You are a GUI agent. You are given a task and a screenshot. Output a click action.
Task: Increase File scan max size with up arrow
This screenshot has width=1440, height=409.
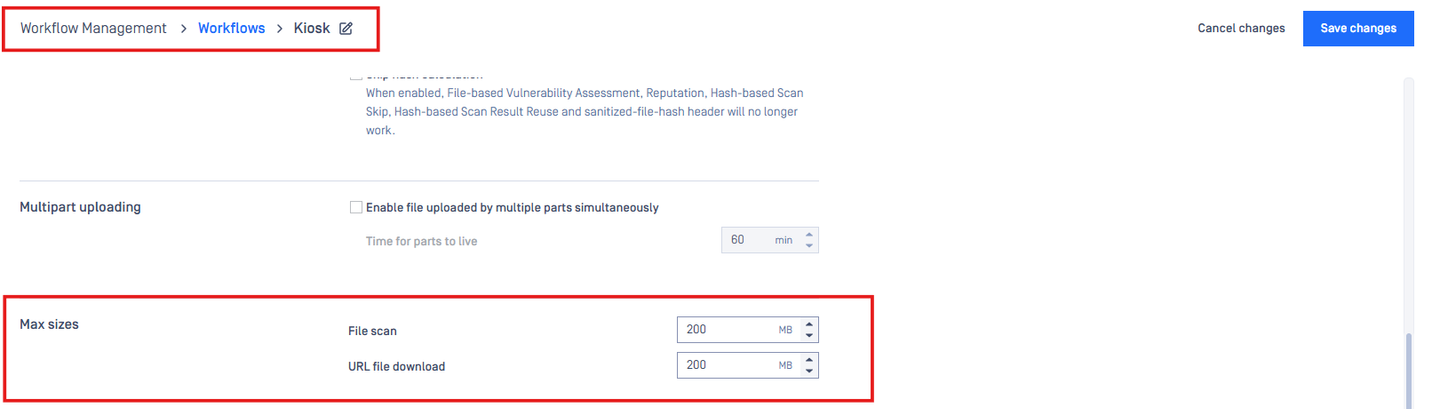pyautogui.click(x=808, y=324)
